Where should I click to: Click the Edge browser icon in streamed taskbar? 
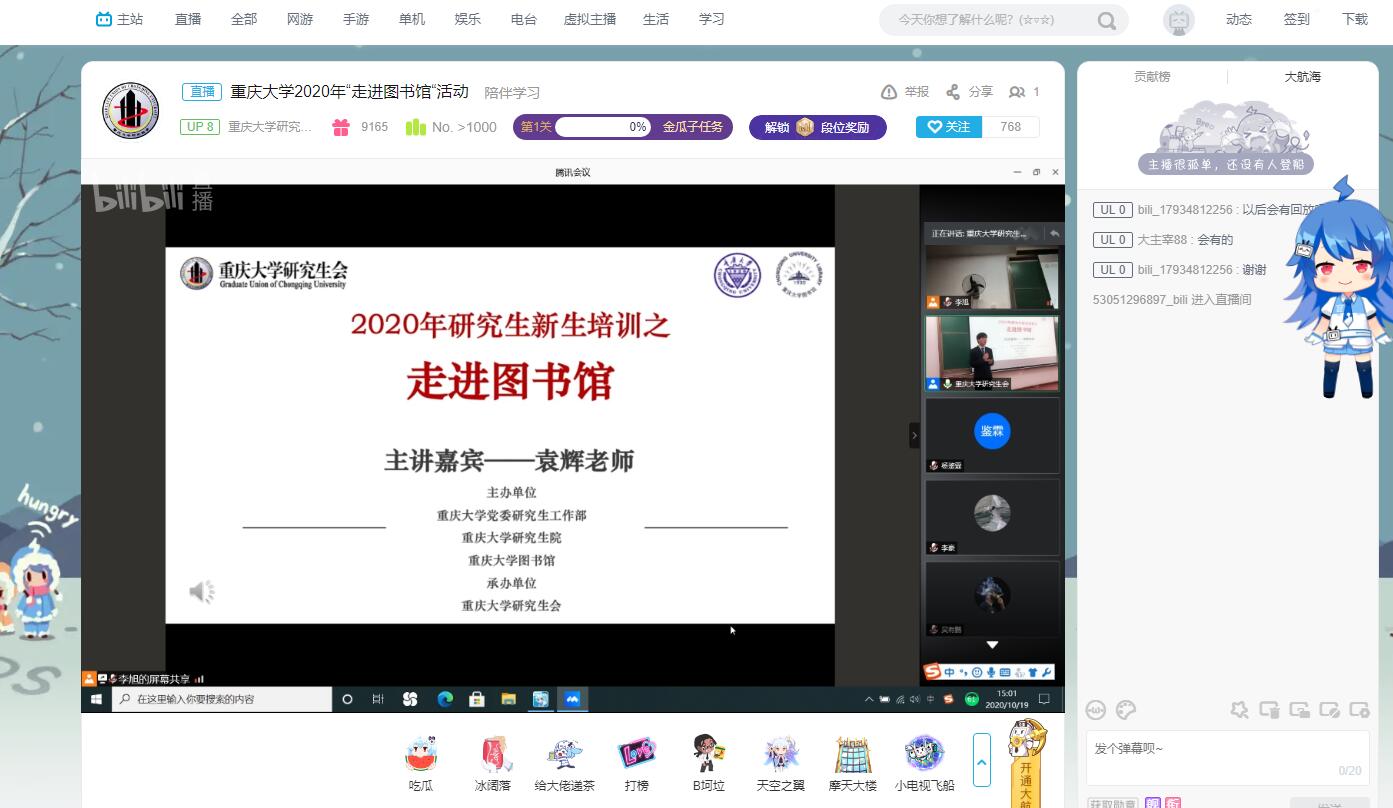point(445,699)
